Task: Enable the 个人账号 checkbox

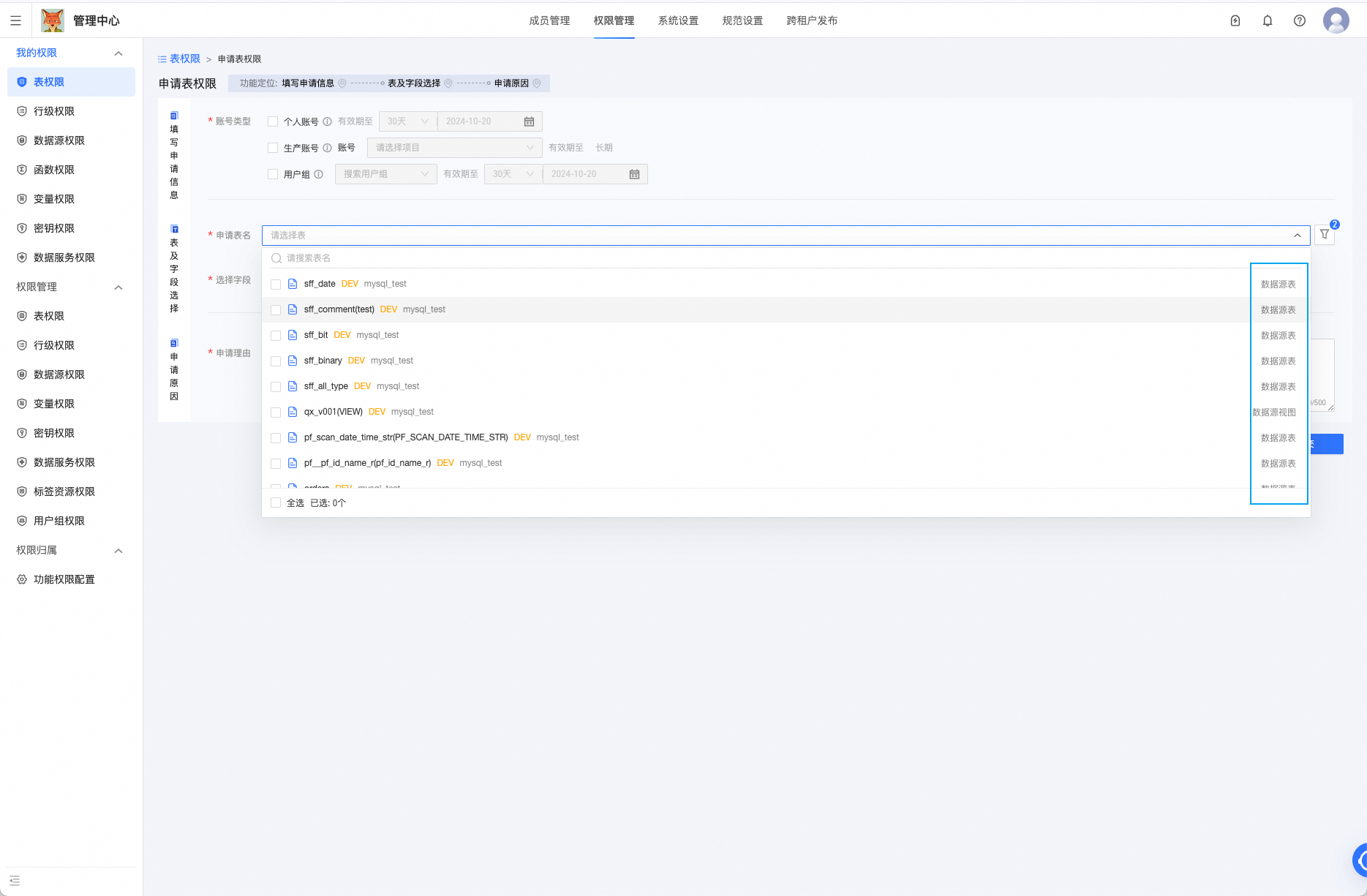Action: coord(273,121)
